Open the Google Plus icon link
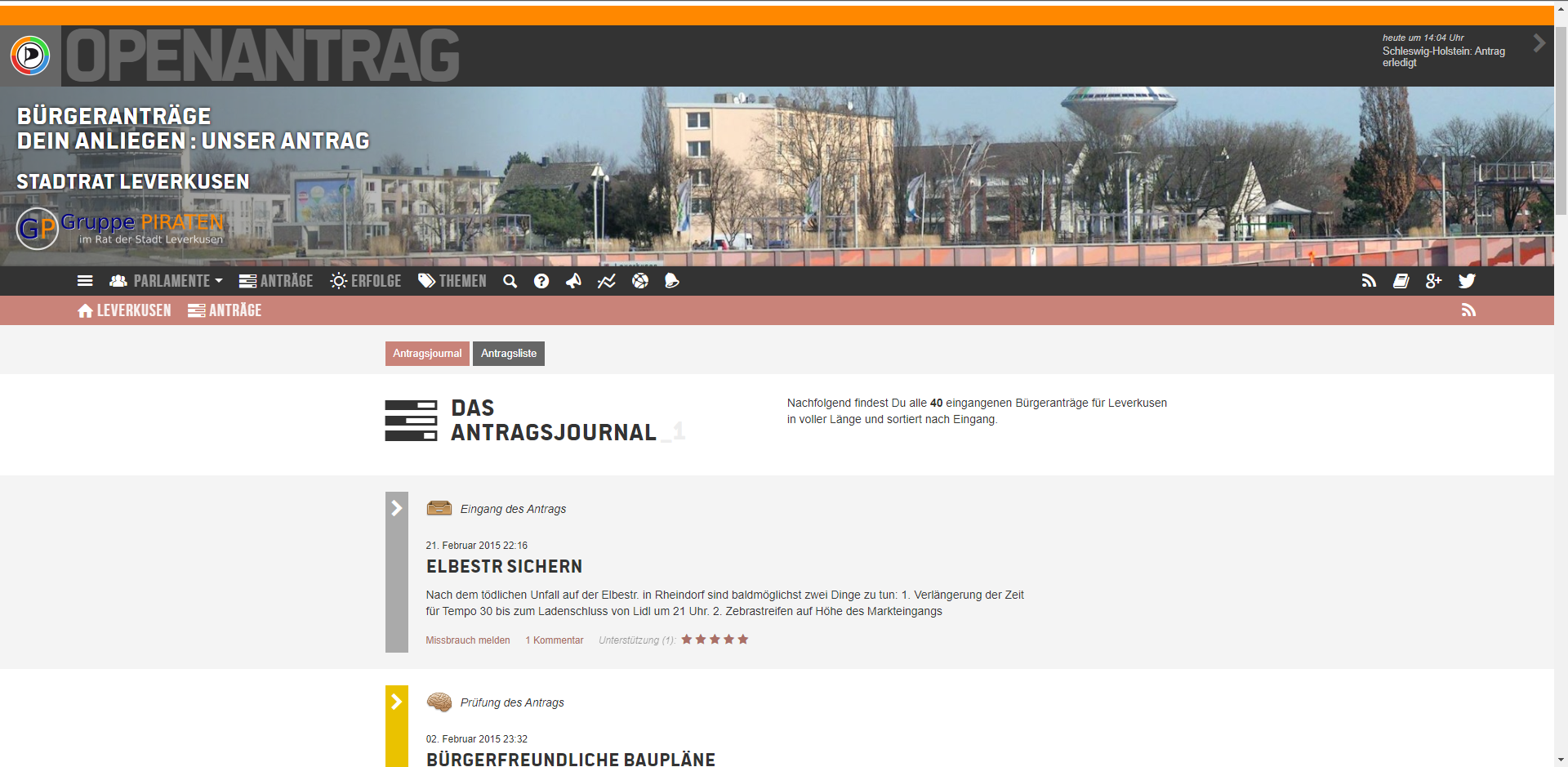Image resolution: width=1568 pixels, height=767 pixels. click(x=1433, y=281)
